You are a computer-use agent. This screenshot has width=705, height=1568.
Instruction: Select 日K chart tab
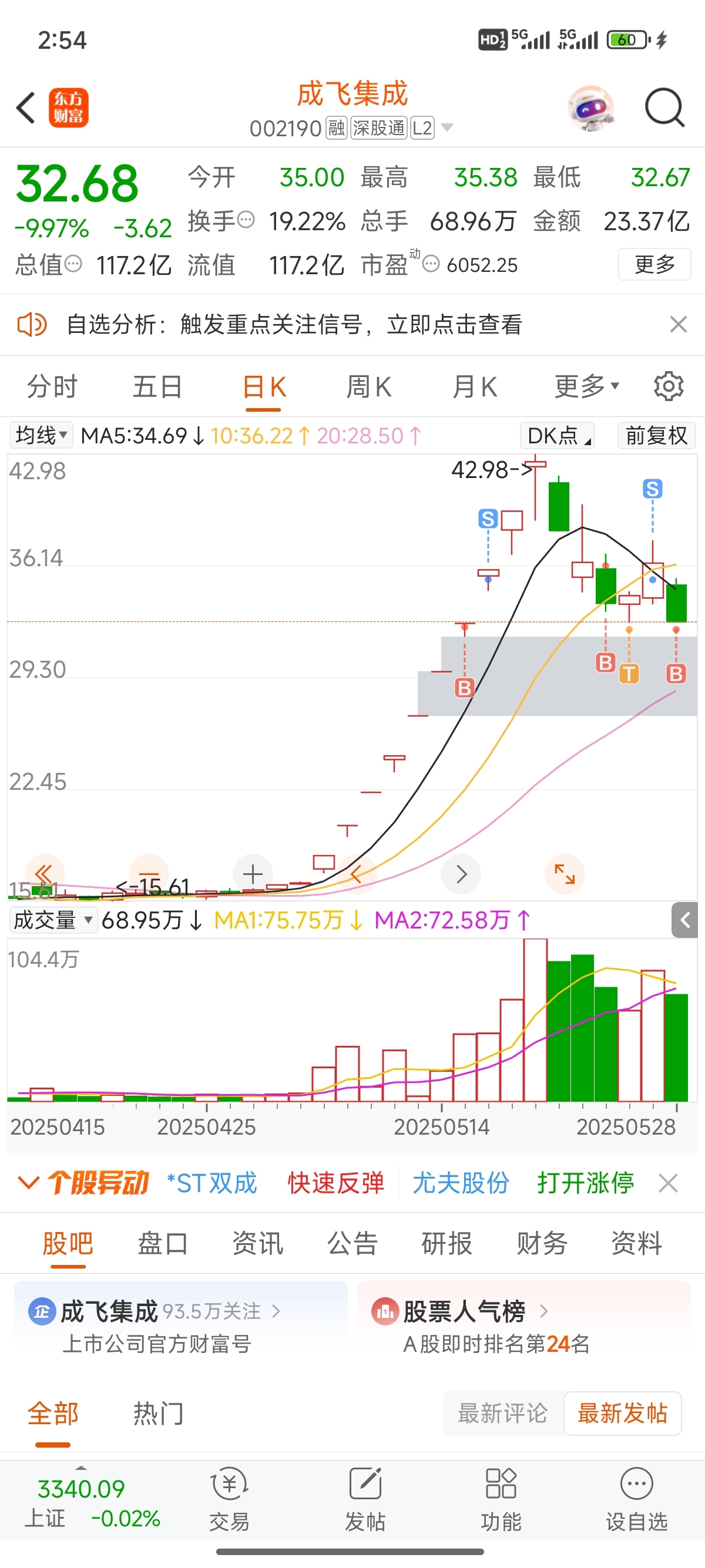[x=264, y=386]
